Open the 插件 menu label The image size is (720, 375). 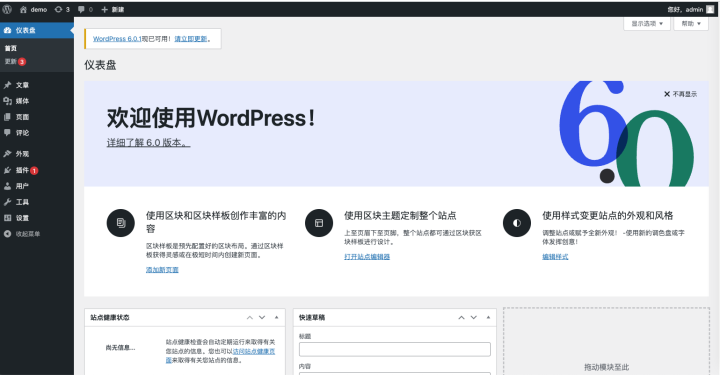(22, 170)
